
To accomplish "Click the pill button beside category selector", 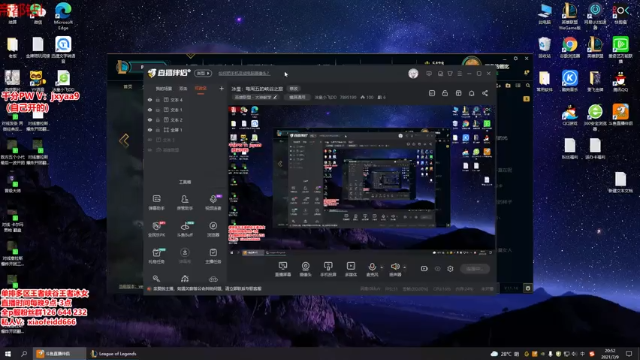I will tap(297, 97).
